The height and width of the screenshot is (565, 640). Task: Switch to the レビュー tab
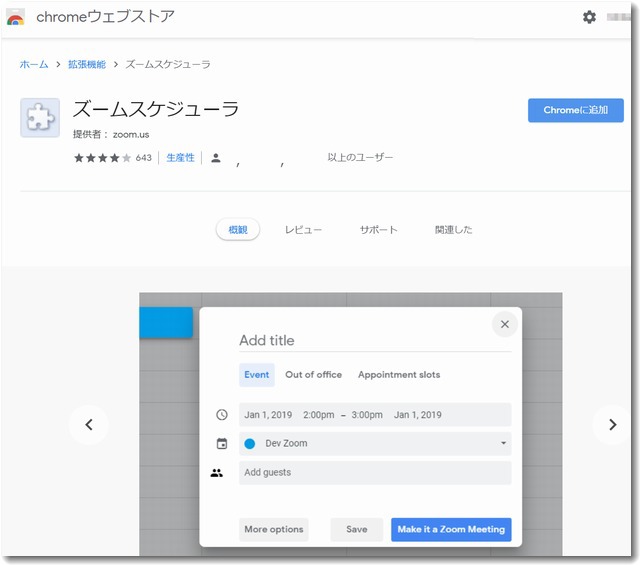point(303,230)
